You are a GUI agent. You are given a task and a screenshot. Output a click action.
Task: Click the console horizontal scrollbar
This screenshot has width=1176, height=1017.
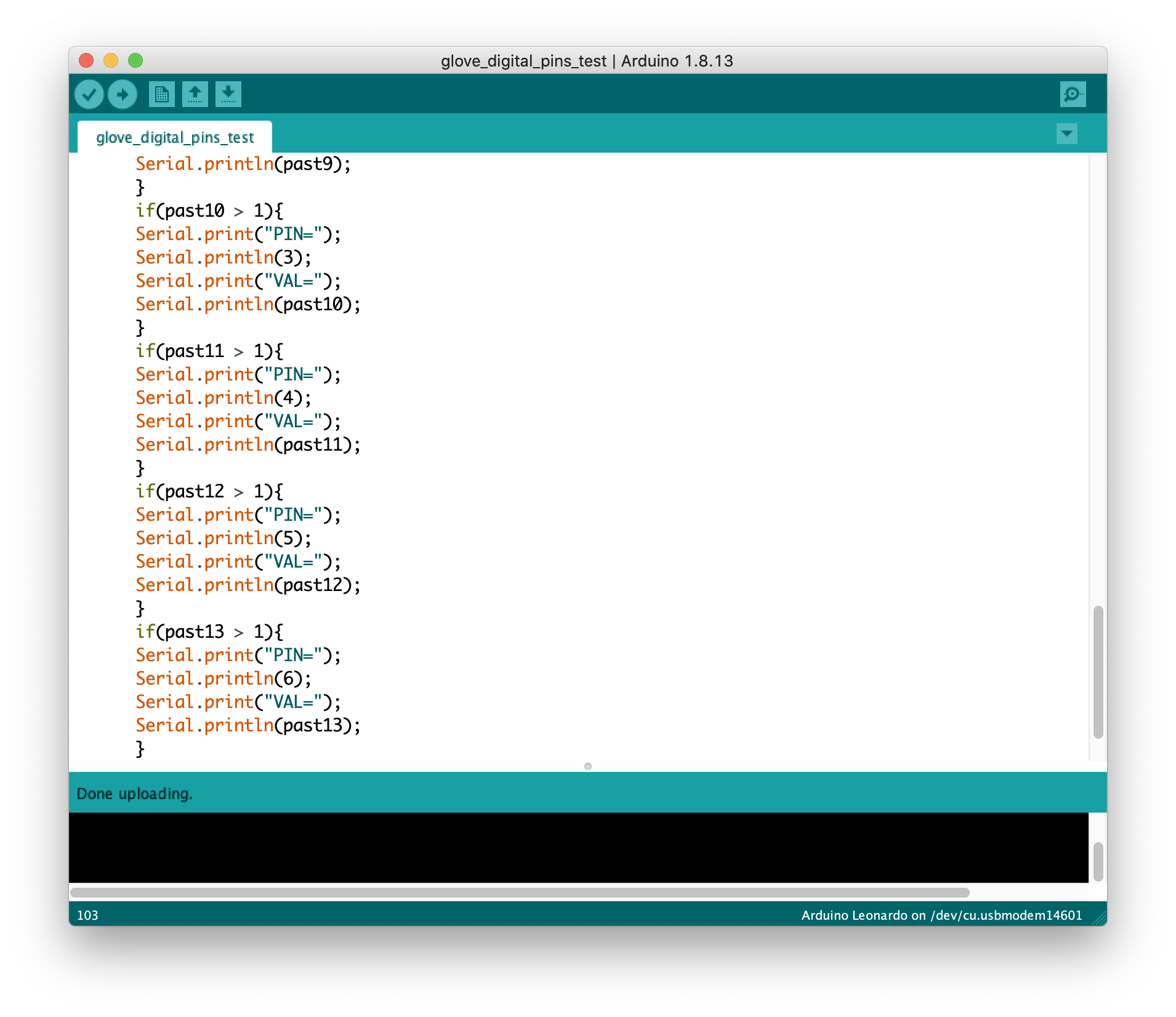pos(520,892)
